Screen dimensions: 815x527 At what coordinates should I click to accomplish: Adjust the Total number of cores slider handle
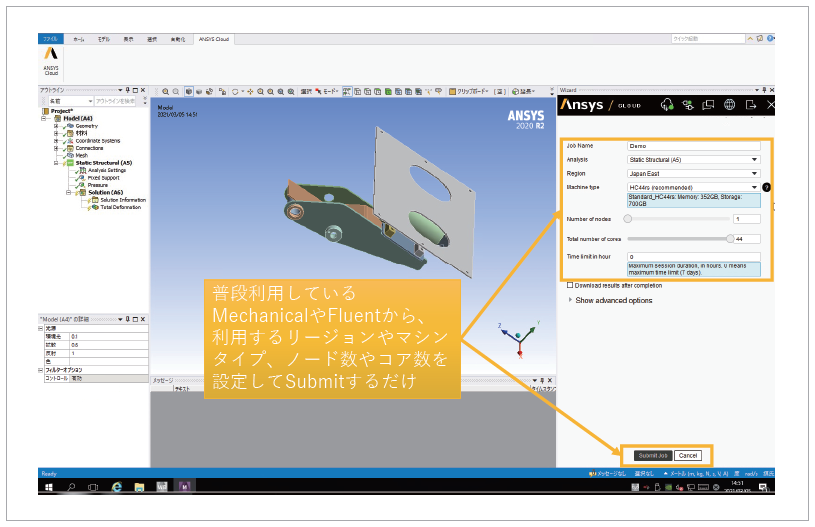730,239
